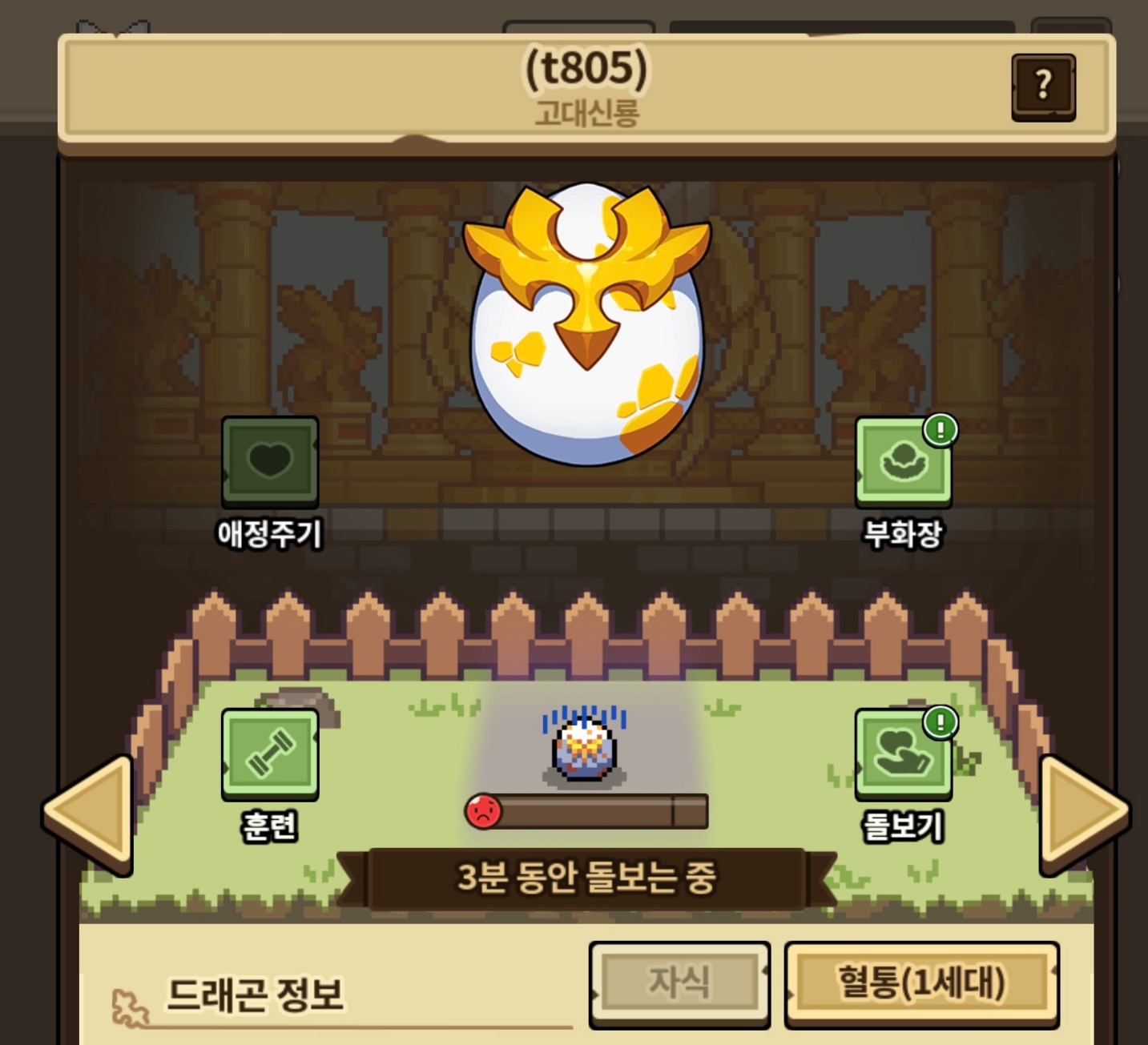Tap the 돌보기 care icon
The height and width of the screenshot is (1045, 1148).
(904, 754)
